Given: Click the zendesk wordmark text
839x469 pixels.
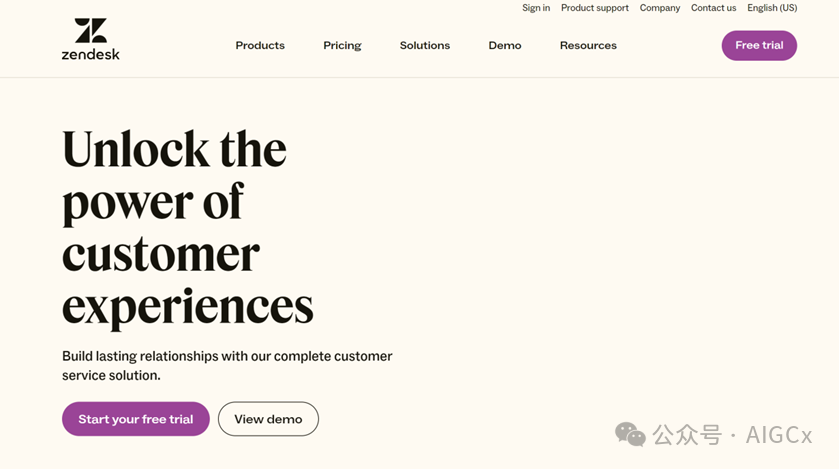Looking at the screenshot, I should 90,54.
